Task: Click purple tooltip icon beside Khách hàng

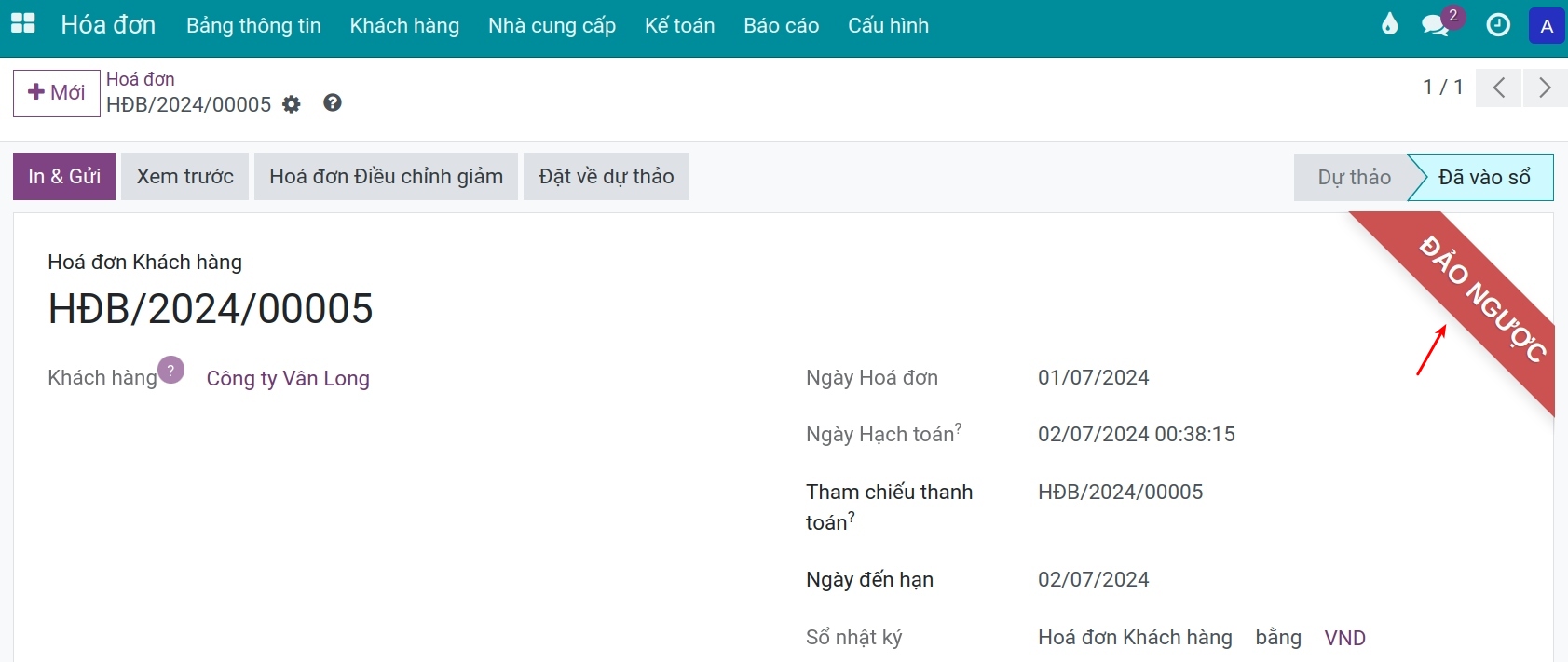Action: 170,370
